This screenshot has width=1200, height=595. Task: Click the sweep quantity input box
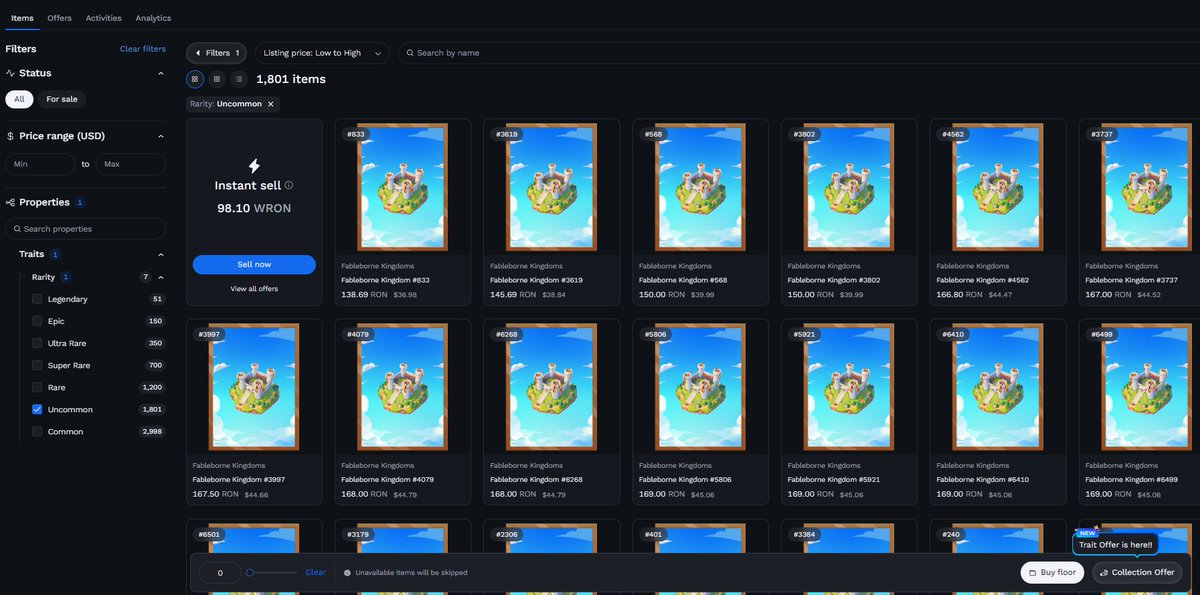[220, 573]
